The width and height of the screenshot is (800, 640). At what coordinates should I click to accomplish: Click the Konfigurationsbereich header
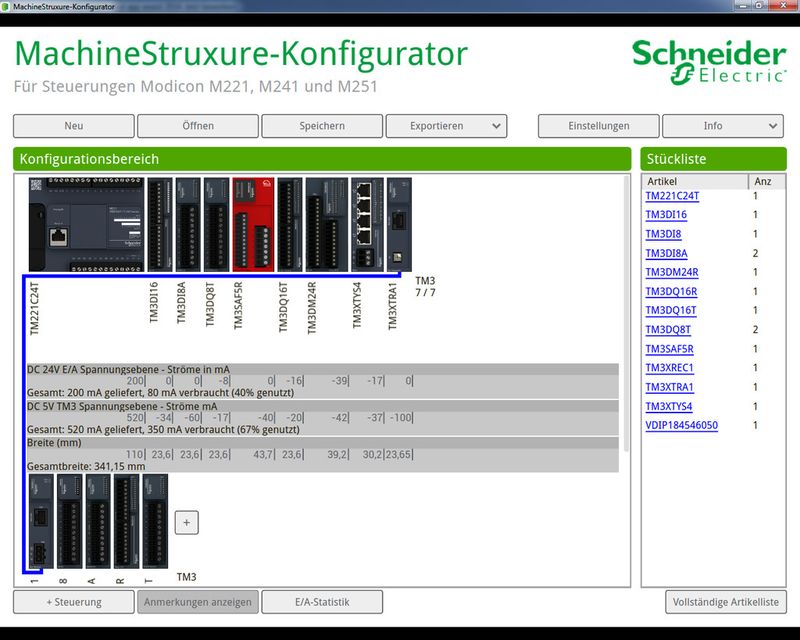(x=322, y=159)
